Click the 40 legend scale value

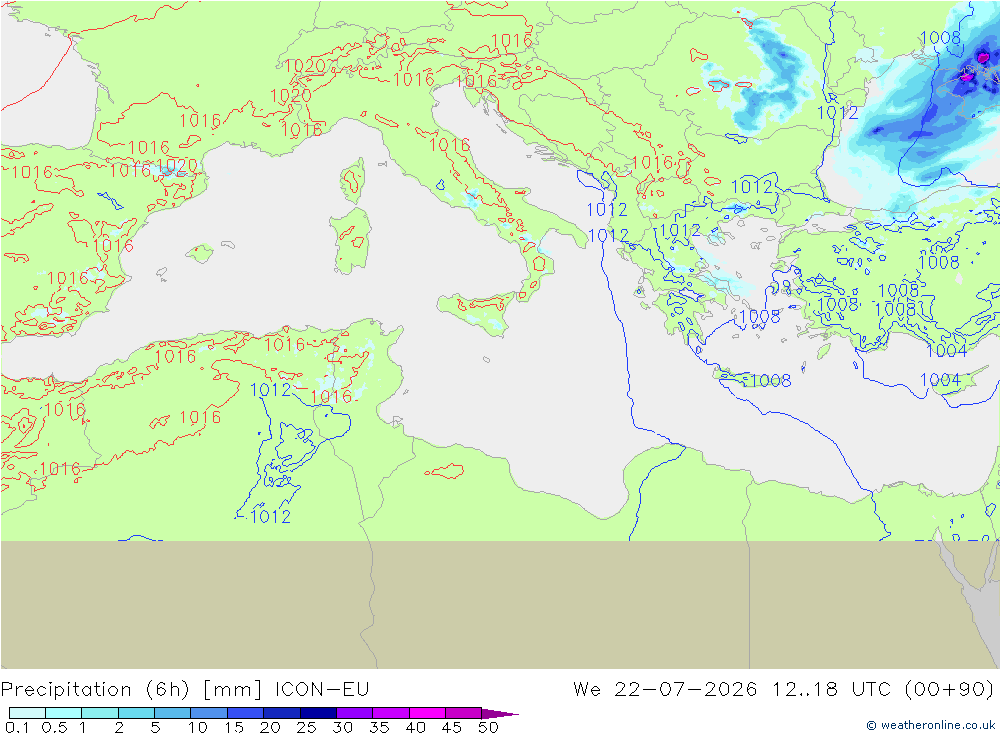click(x=415, y=727)
